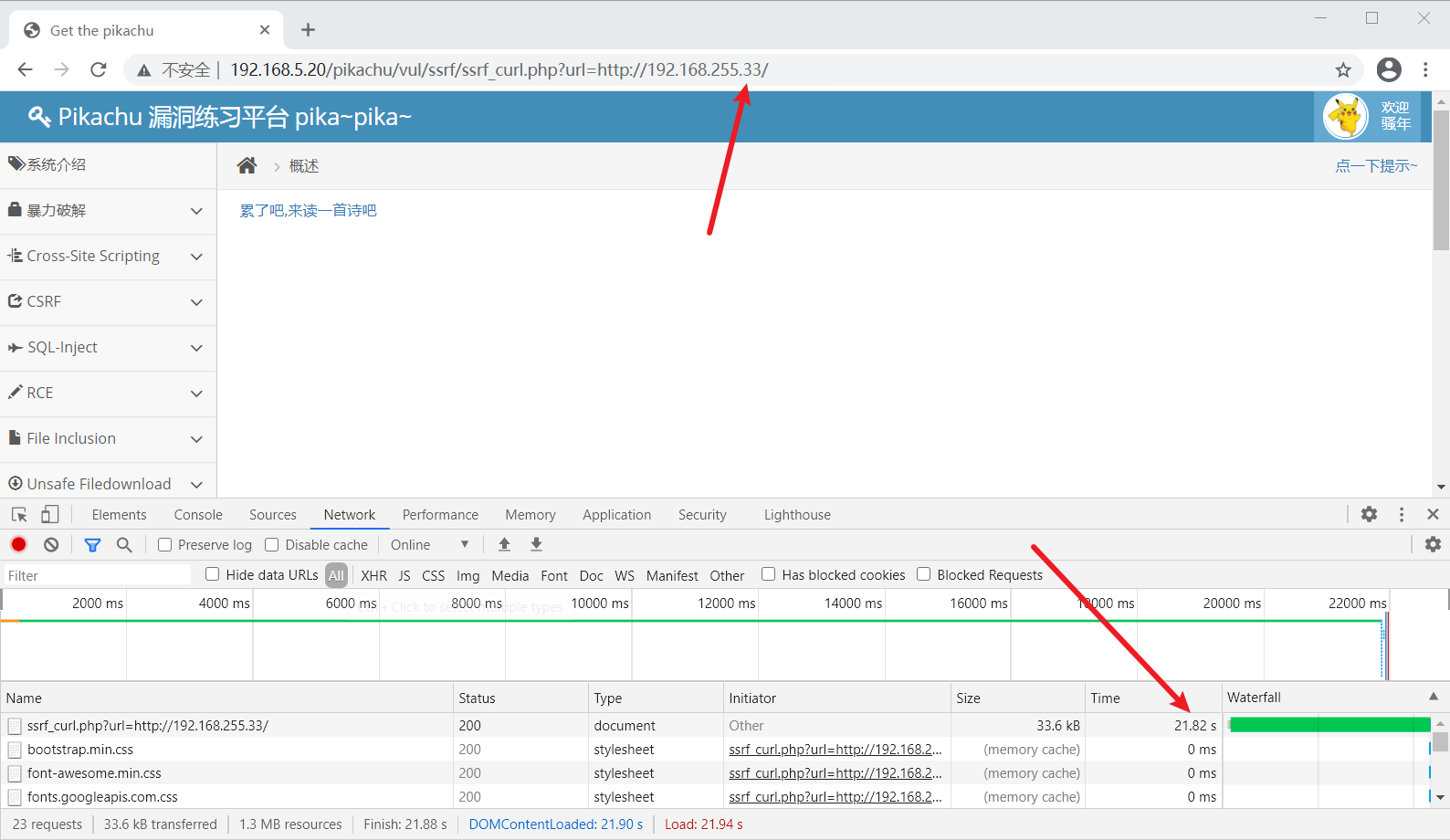This screenshot has width=1450, height=840.
Task: Export HAR file with download arrow
Action: [537, 544]
